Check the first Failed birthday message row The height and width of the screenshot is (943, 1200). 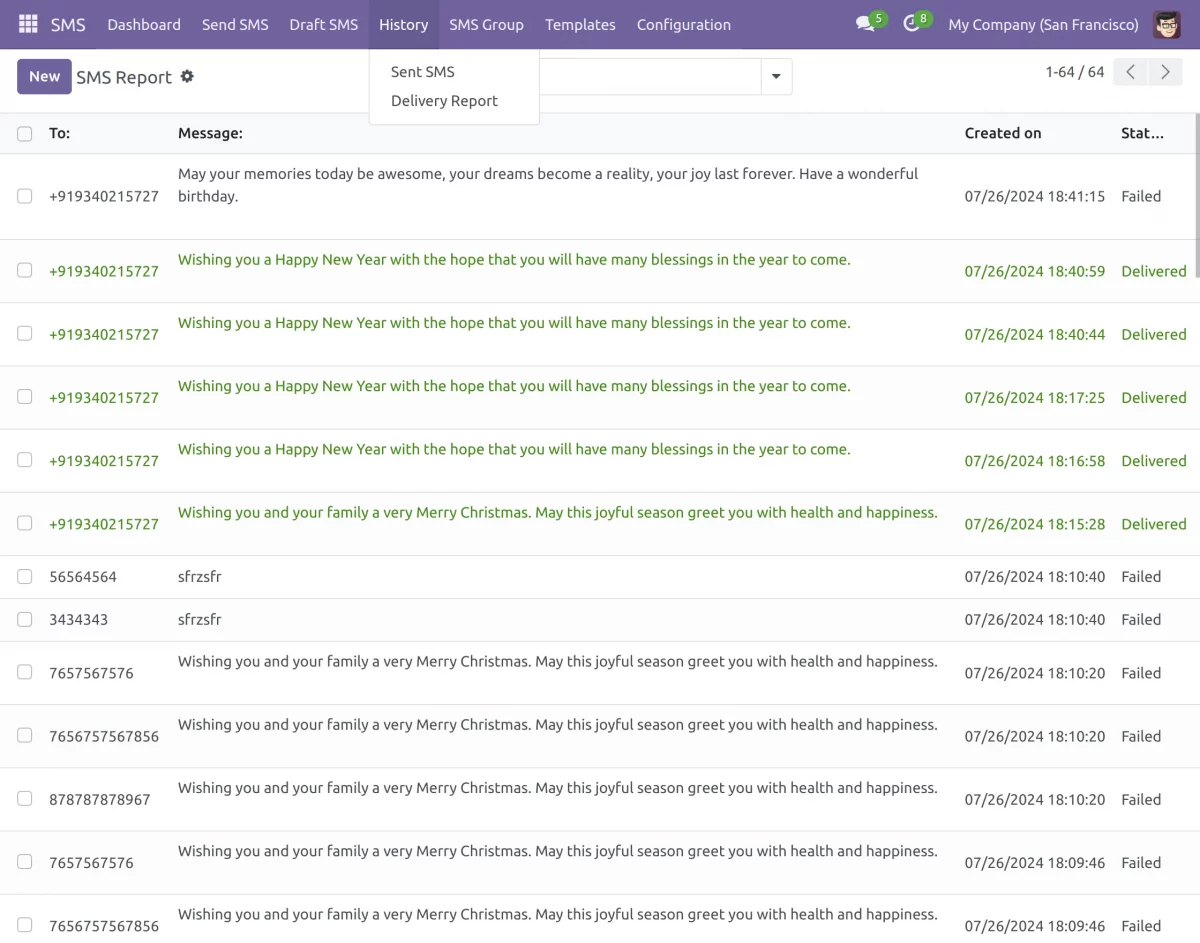pyautogui.click(x=24, y=196)
